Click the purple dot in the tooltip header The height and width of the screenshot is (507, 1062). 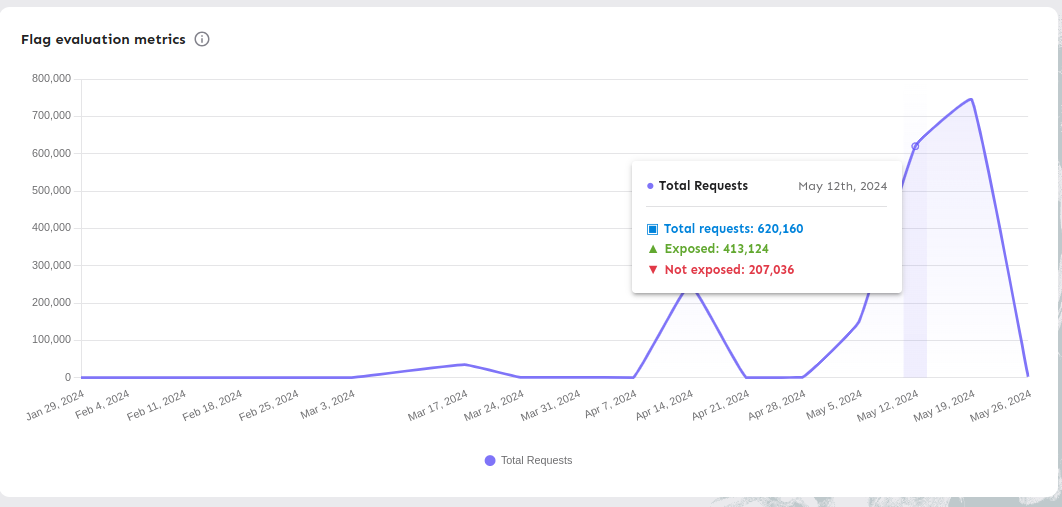point(650,186)
